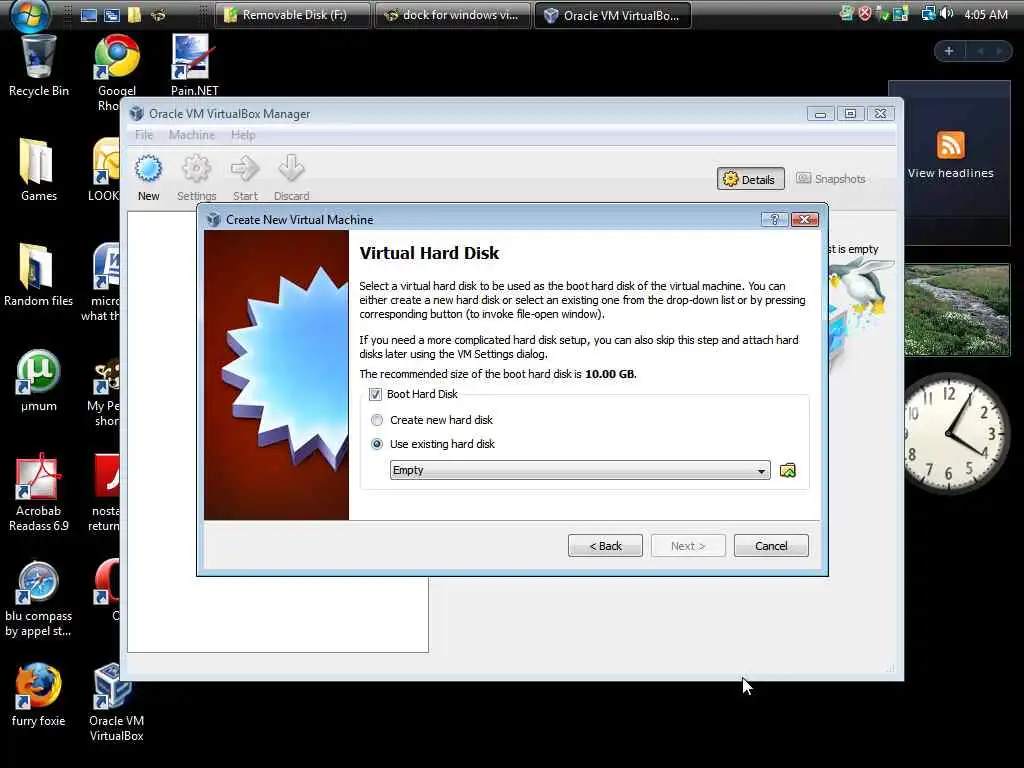Click the Details button
The height and width of the screenshot is (768, 1024).
[x=750, y=179]
